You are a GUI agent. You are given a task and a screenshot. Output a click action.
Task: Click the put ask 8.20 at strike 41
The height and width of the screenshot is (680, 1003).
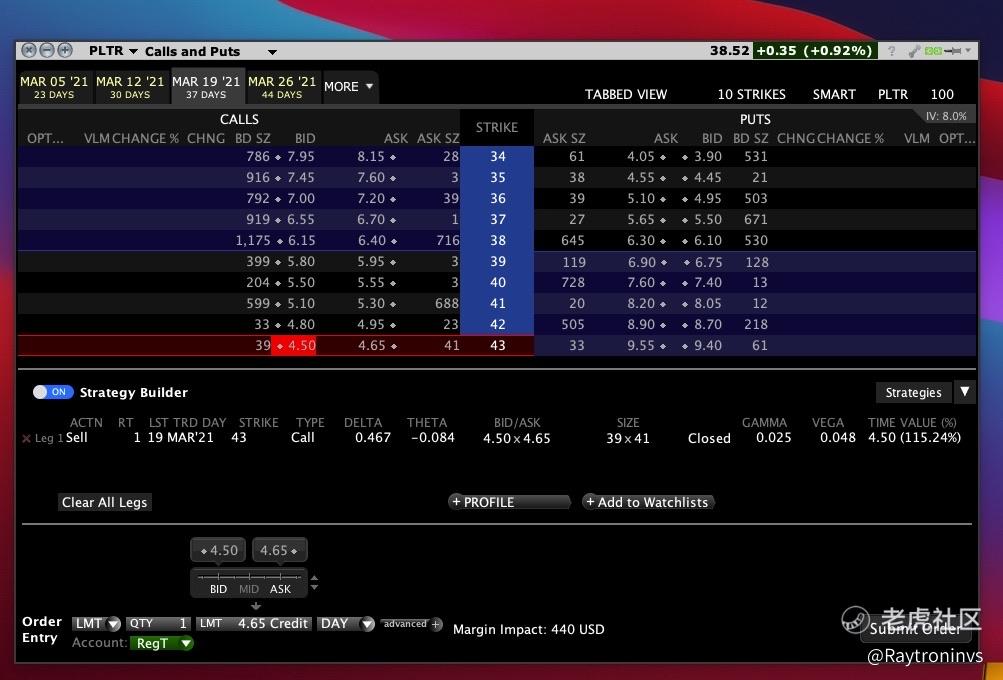(x=641, y=304)
